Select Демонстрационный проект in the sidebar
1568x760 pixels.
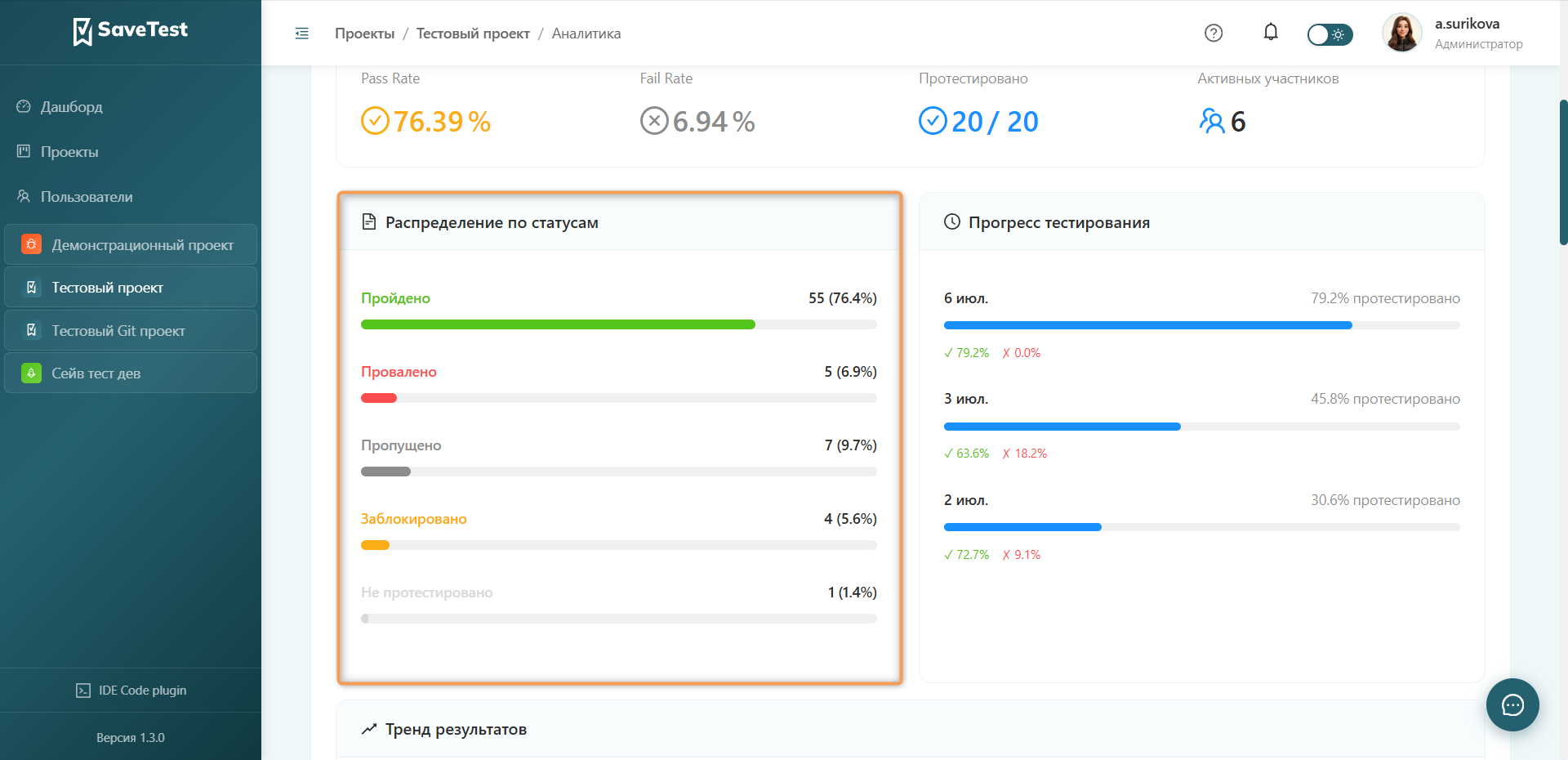(x=131, y=244)
